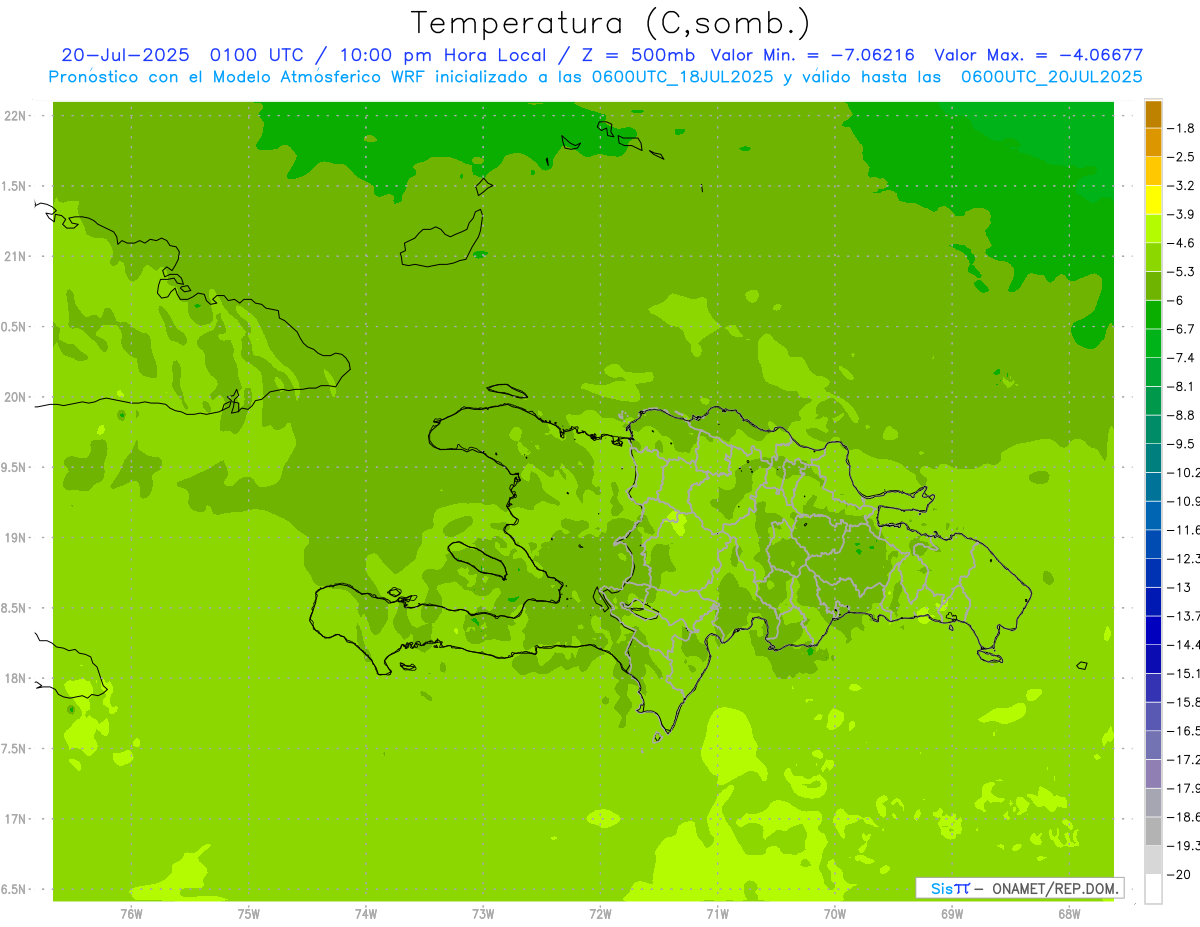Click the "-7.4" legend value

coord(1183,358)
